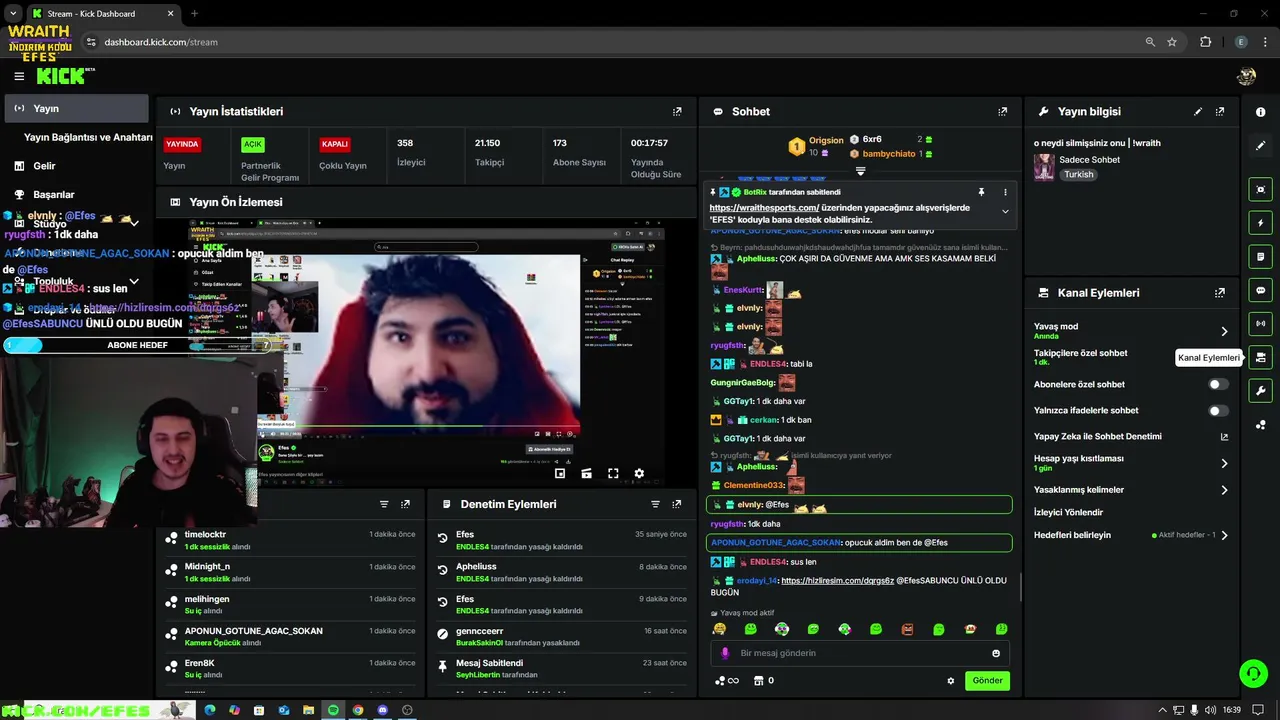Expand Hesap yaşı kısıtlaması options

click(x=1224, y=463)
